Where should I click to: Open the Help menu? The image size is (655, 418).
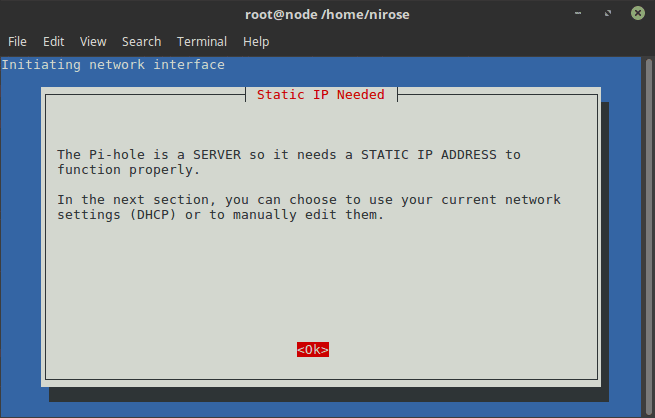tap(256, 42)
